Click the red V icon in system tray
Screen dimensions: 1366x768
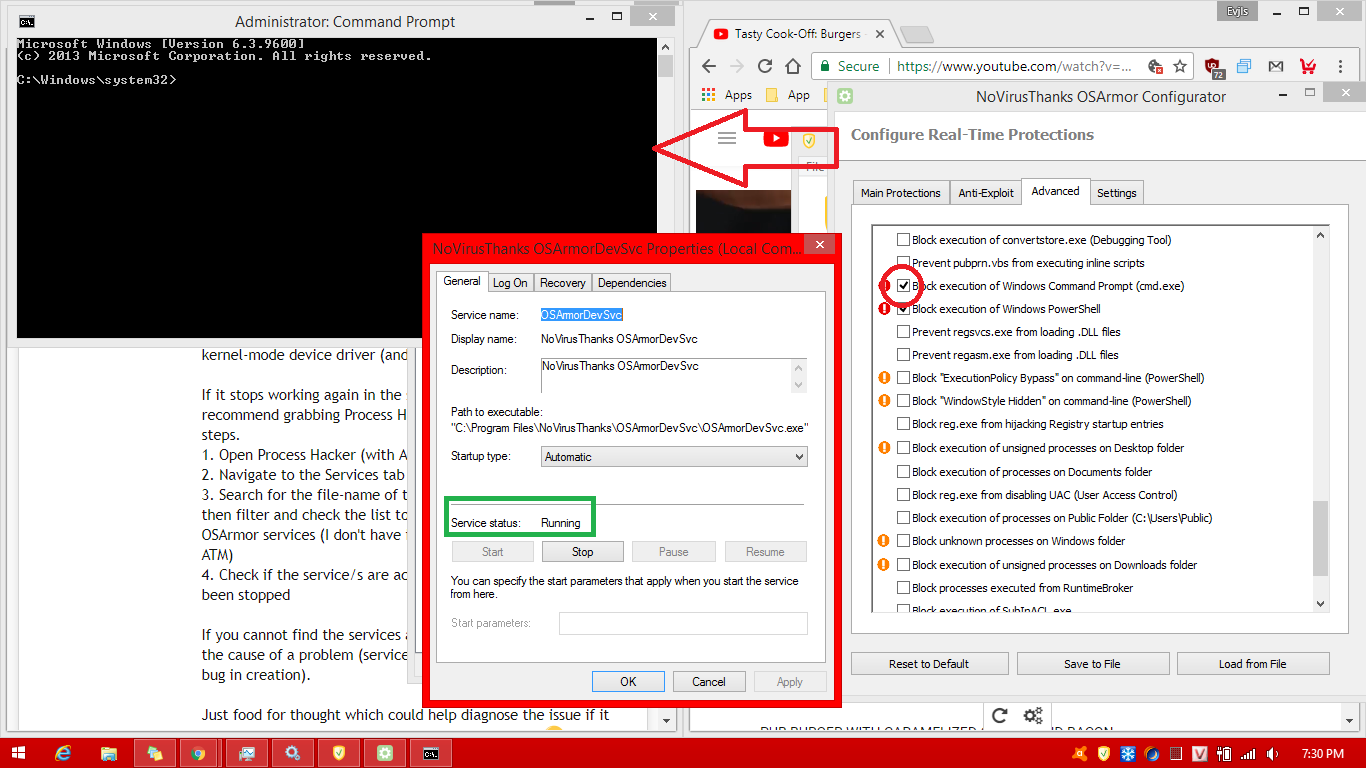click(1198, 753)
